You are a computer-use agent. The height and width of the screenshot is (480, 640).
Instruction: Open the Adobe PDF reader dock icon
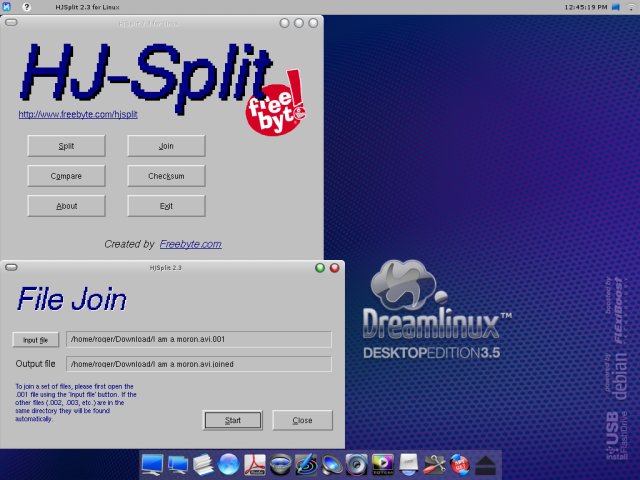point(255,465)
